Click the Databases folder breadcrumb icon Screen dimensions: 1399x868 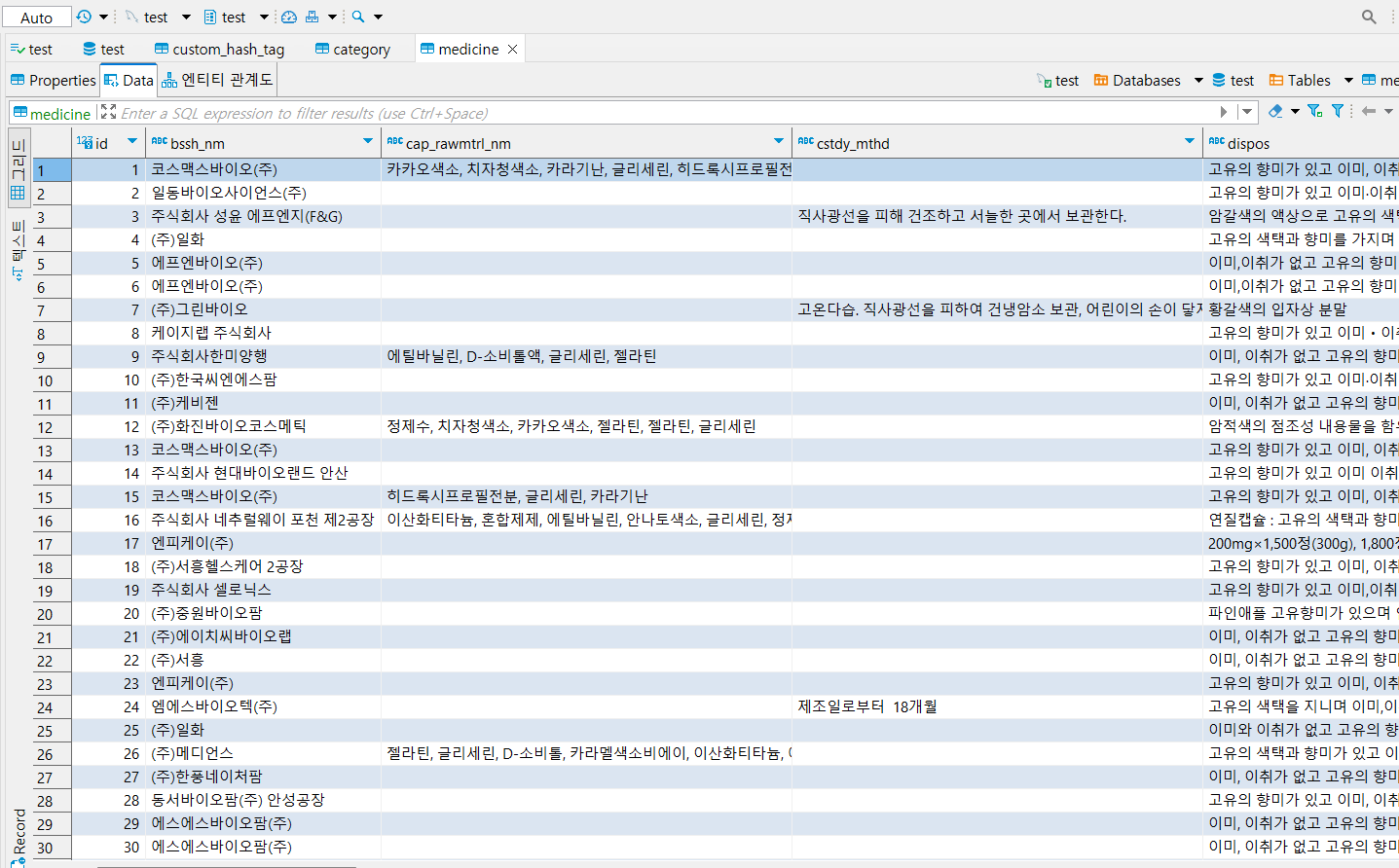tap(1101, 80)
